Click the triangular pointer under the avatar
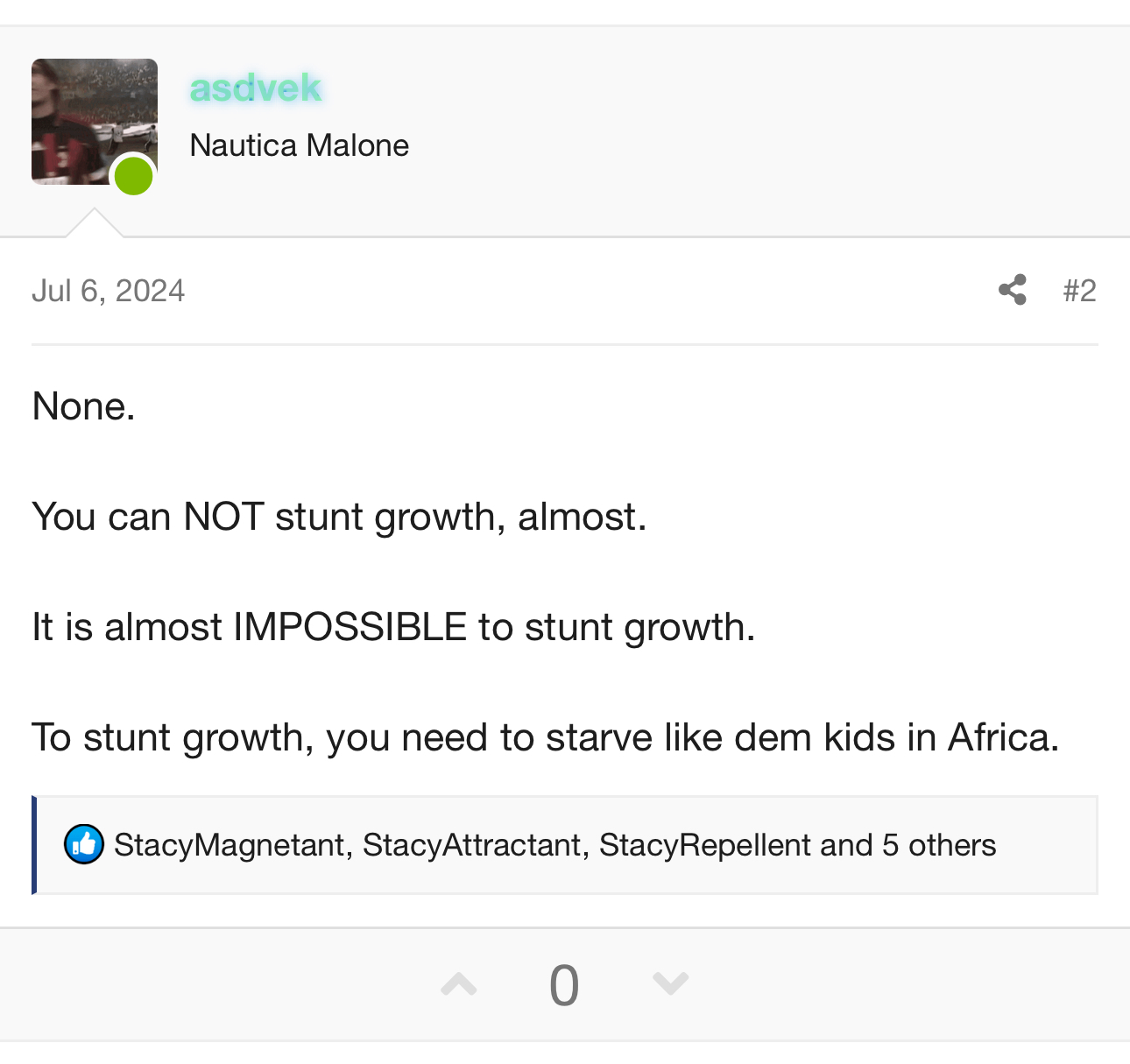The image size is (1130, 1064). (x=95, y=223)
